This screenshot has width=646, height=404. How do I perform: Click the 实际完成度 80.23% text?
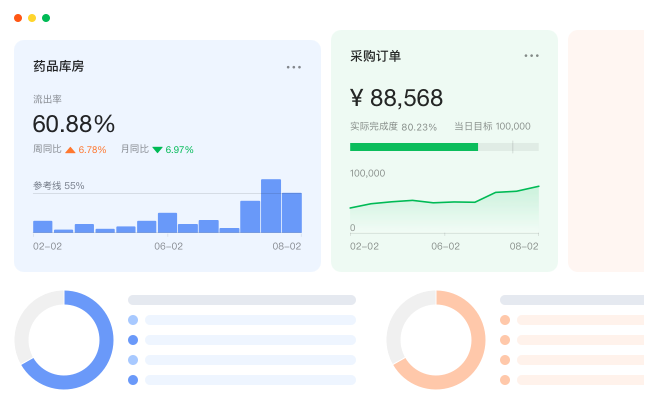(x=393, y=127)
